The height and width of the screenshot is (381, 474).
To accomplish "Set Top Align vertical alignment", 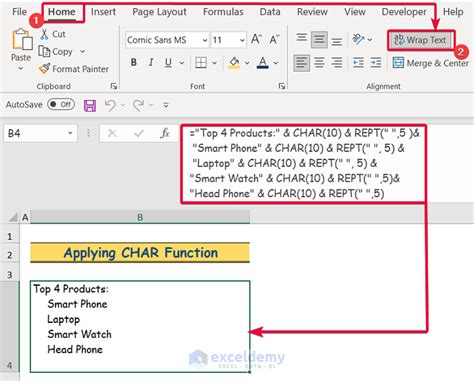I will pos(302,38).
